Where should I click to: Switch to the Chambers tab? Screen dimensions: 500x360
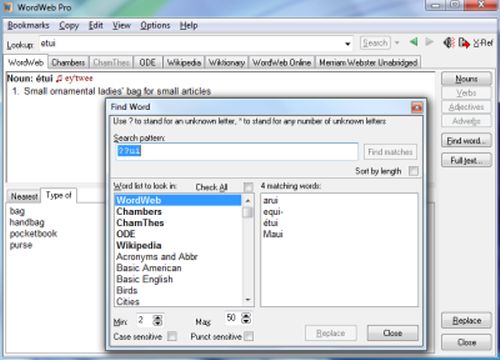pos(68,62)
